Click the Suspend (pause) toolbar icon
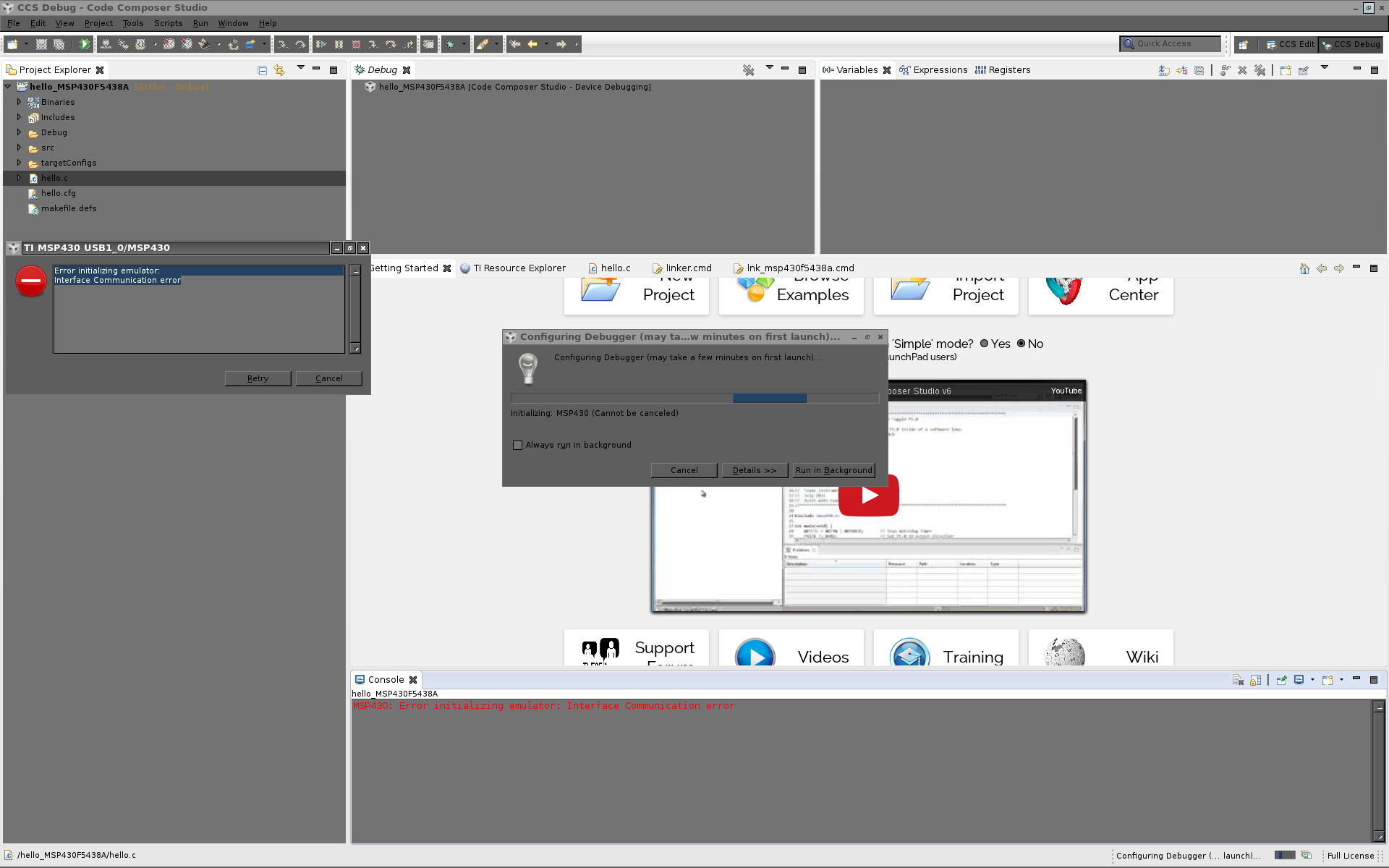This screenshot has width=1389, height=868. (339, 44)
